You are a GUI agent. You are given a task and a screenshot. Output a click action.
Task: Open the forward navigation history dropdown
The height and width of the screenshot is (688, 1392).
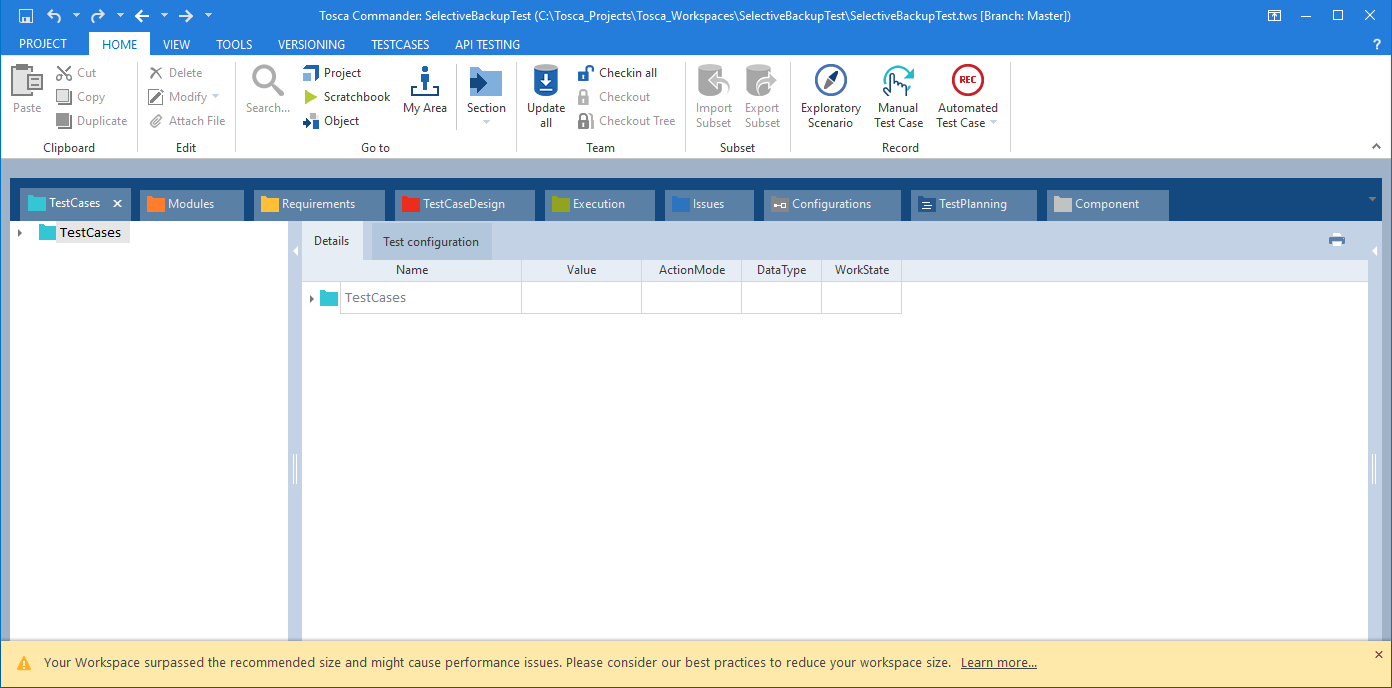coord(208,16)
